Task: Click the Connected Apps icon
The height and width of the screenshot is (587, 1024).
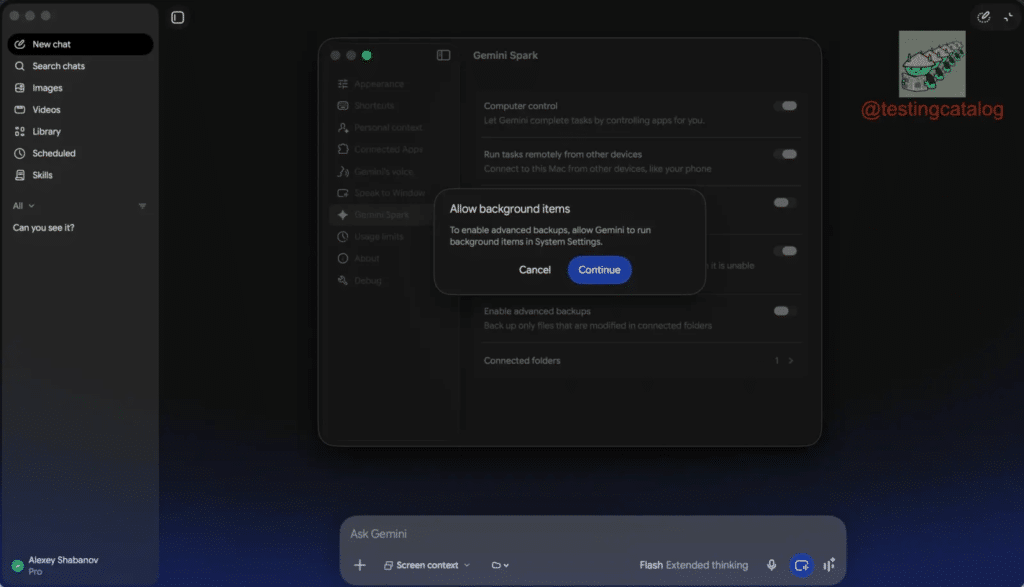Action: point(343,150)
